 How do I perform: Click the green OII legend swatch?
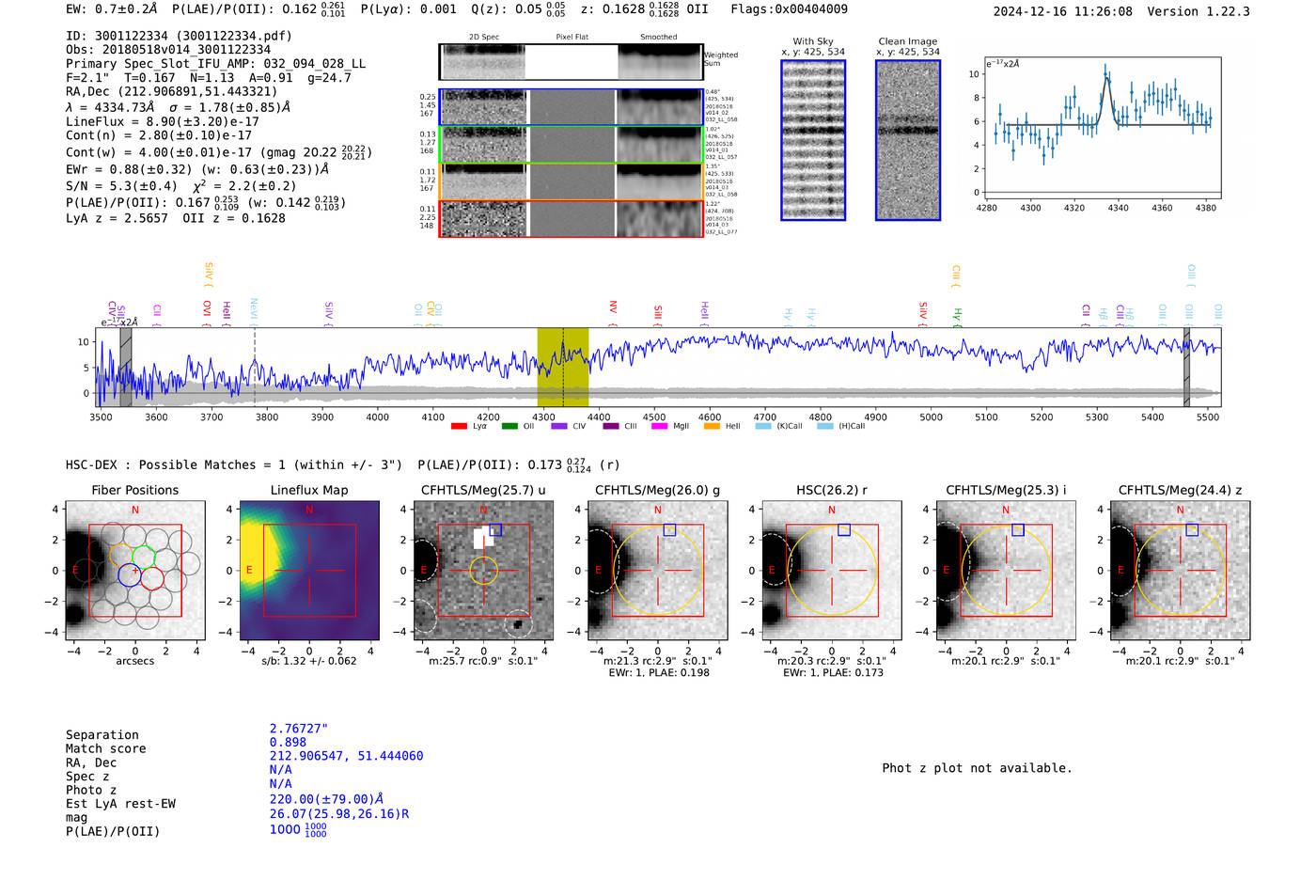click(x=509, y=426)
